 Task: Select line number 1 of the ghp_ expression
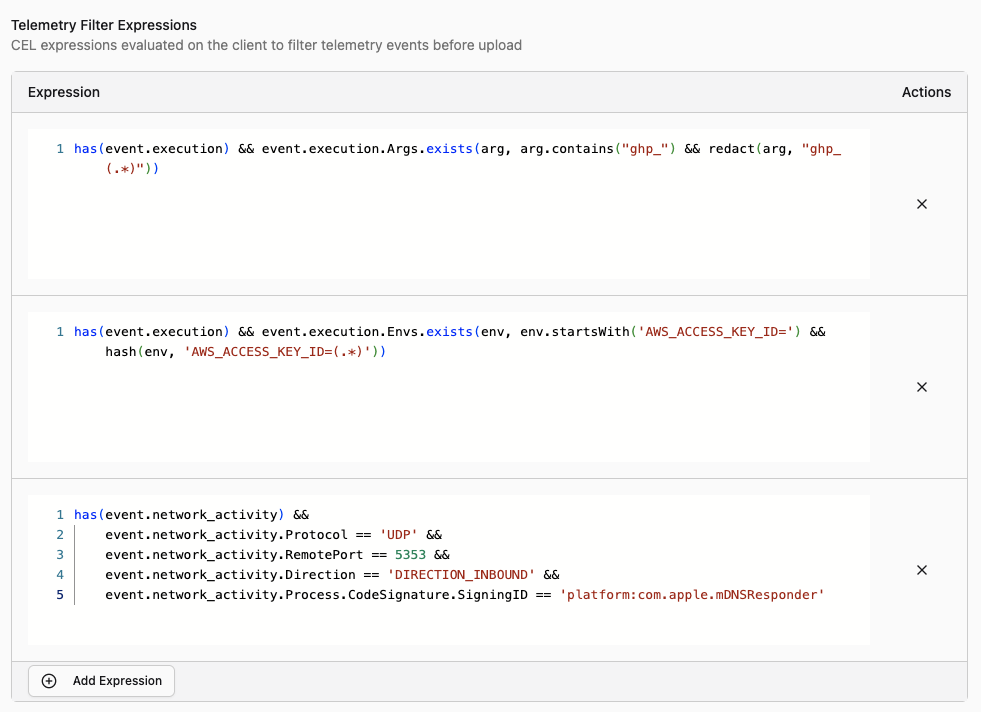coord(60,149)
